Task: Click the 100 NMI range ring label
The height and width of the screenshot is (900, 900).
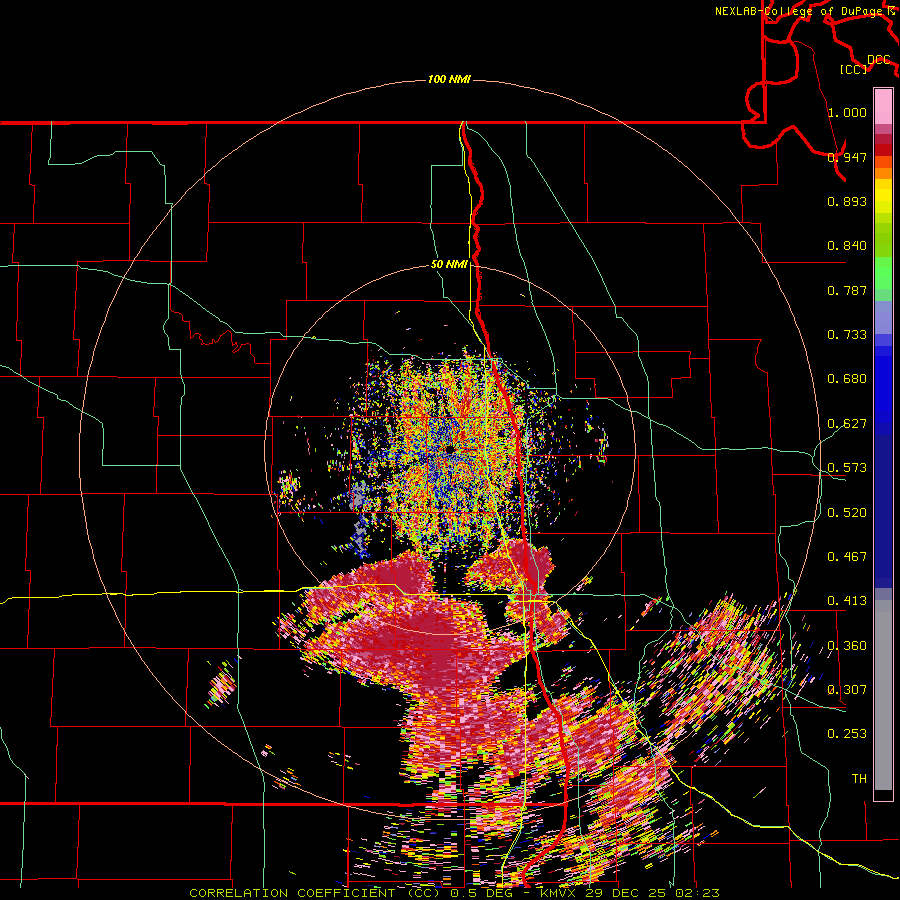Action: (449, 79)
